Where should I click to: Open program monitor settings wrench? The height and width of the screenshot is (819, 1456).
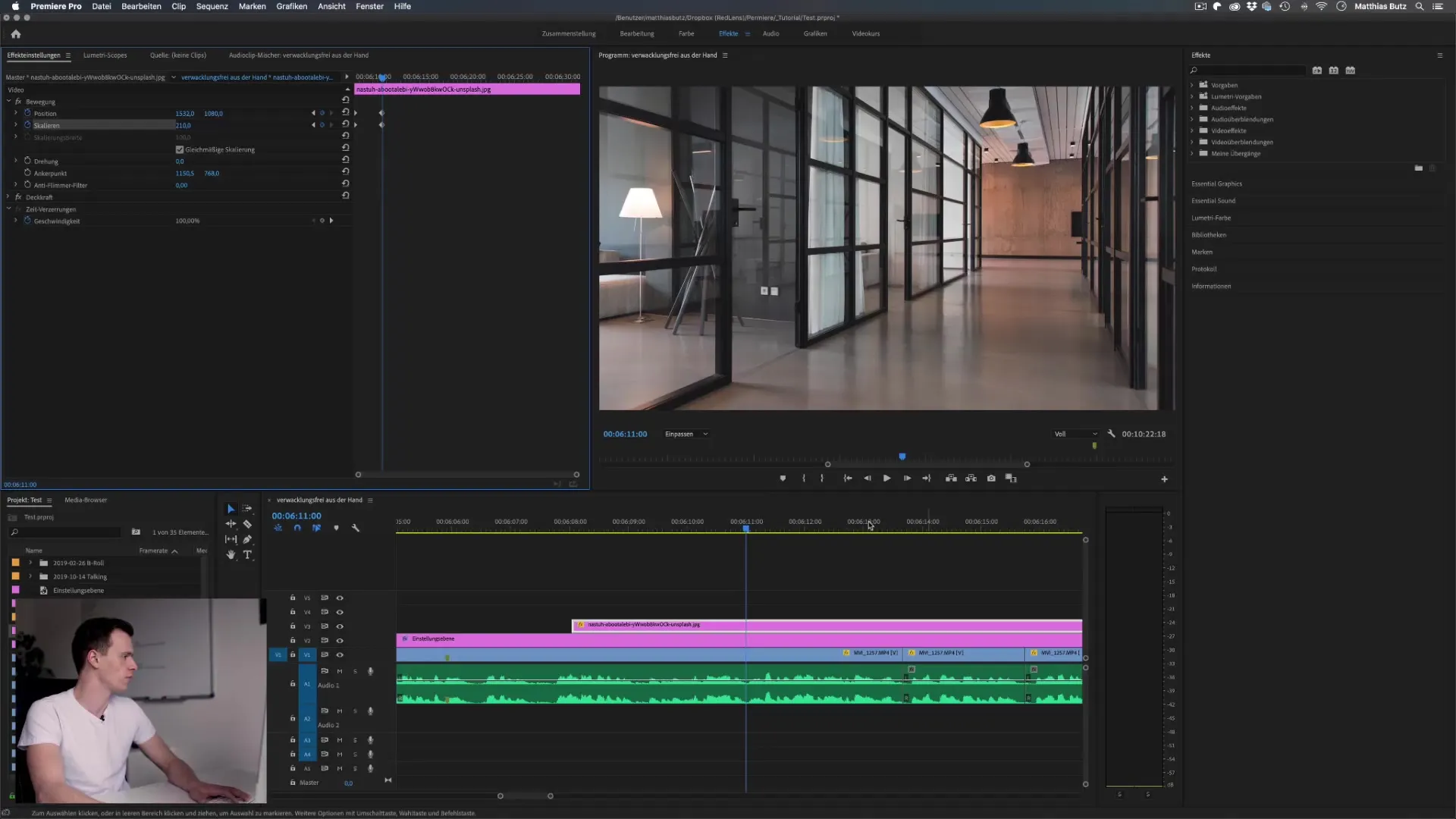pyautogui.click(x=1111, y=434)
